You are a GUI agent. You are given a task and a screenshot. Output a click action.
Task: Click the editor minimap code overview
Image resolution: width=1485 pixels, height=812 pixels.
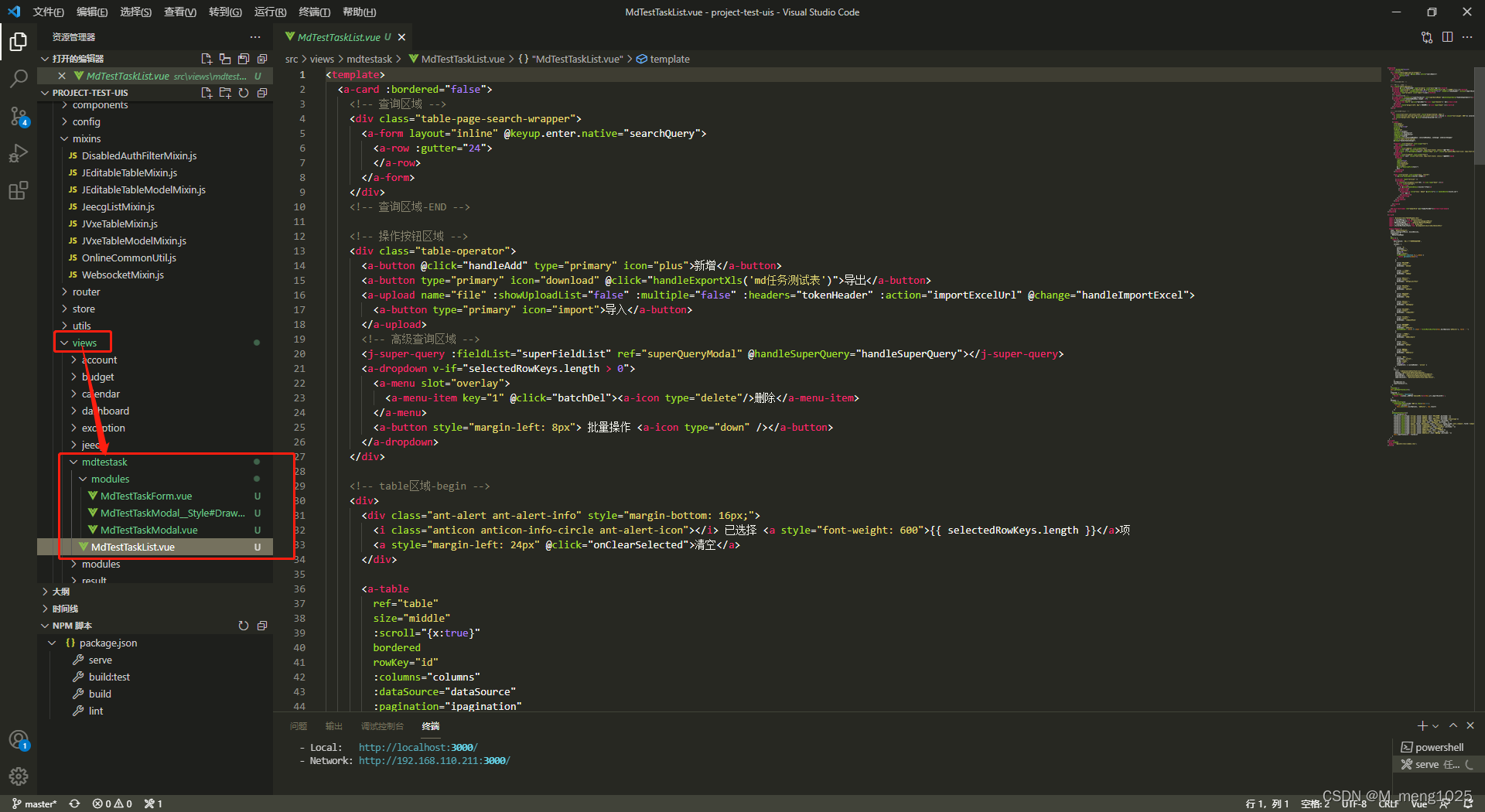point(1429,255)
